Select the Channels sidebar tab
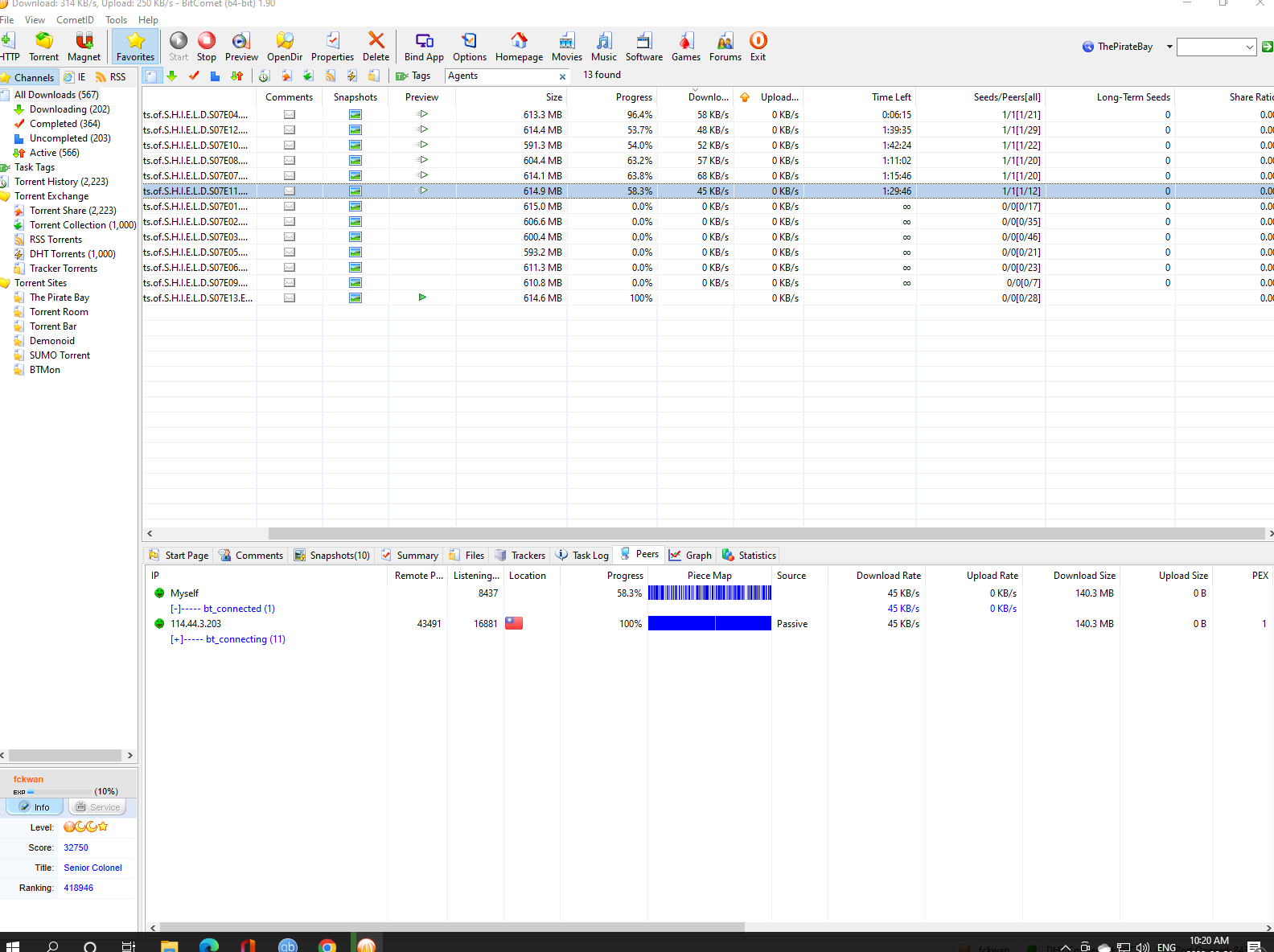The image size is (1274, 952). tap(28, 77)
